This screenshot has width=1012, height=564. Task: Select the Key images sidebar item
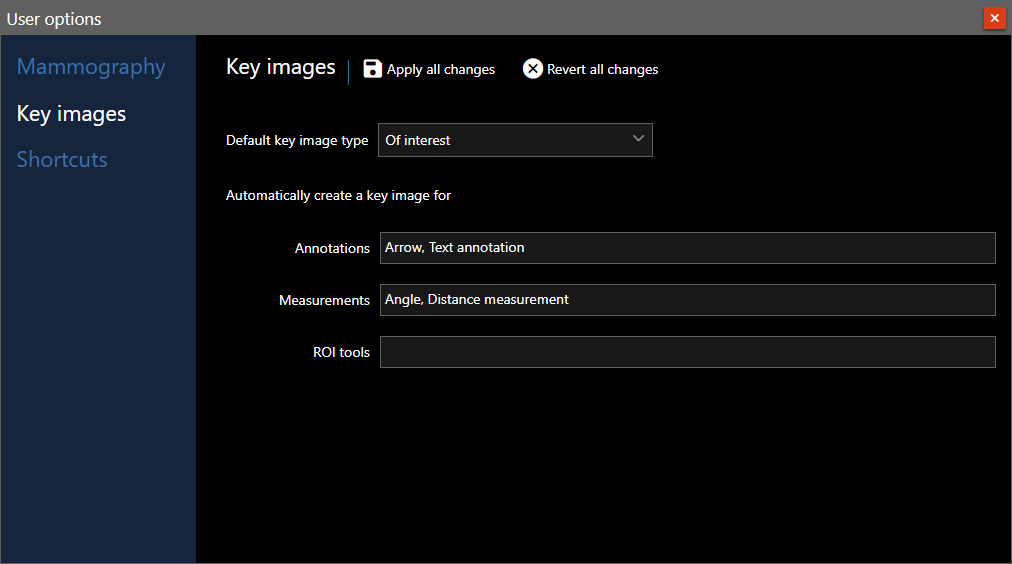pos(71,114)
